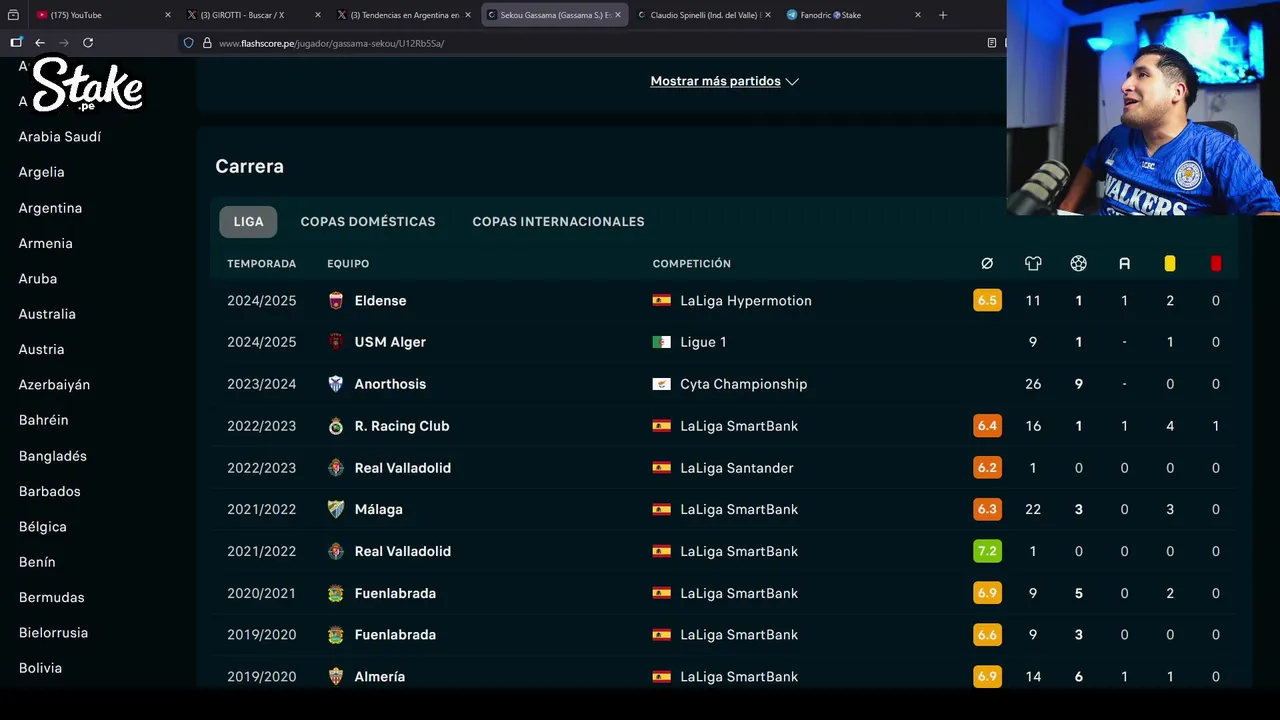Screen dimensions: 1280x720
Task: Open the Anorthosis team link
Action: 390,384
